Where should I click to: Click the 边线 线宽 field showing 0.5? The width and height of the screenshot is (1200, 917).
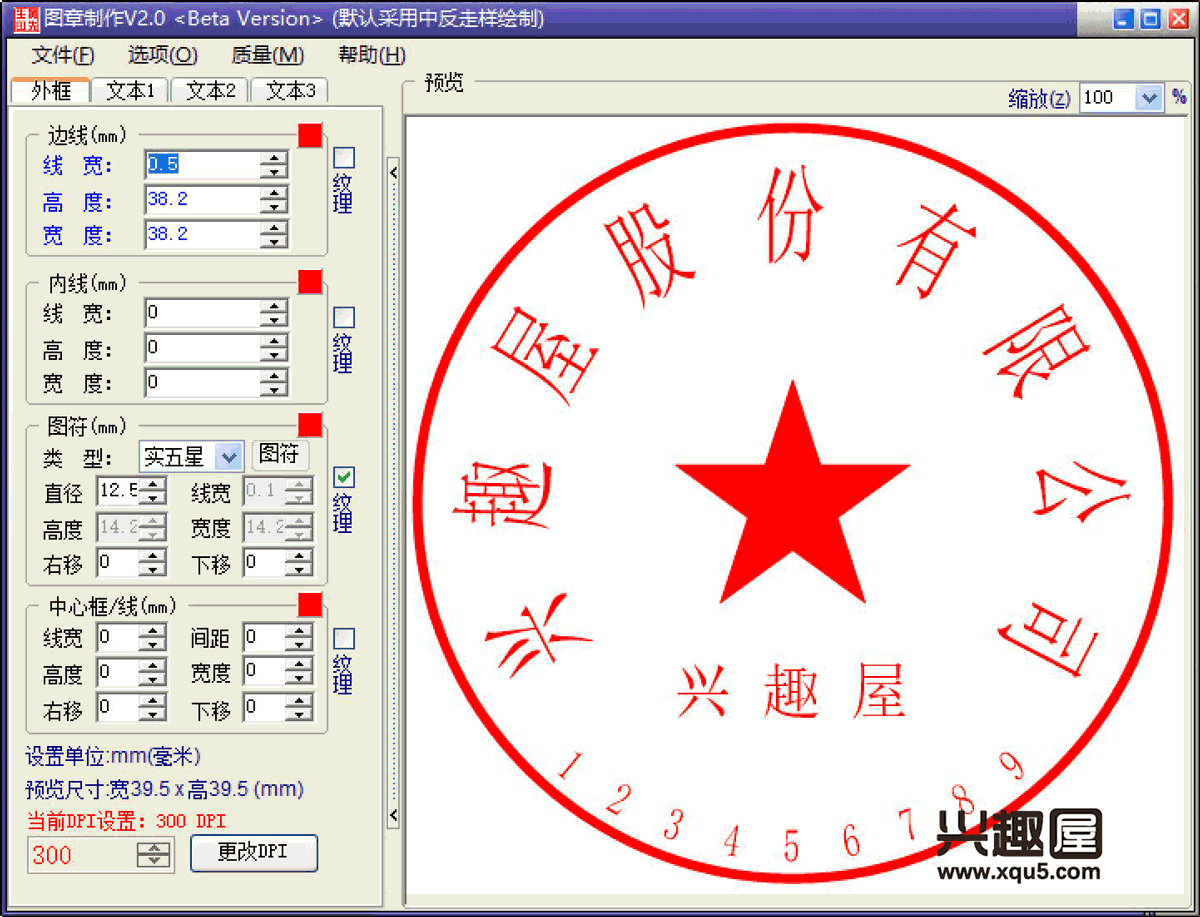point(203,165)
